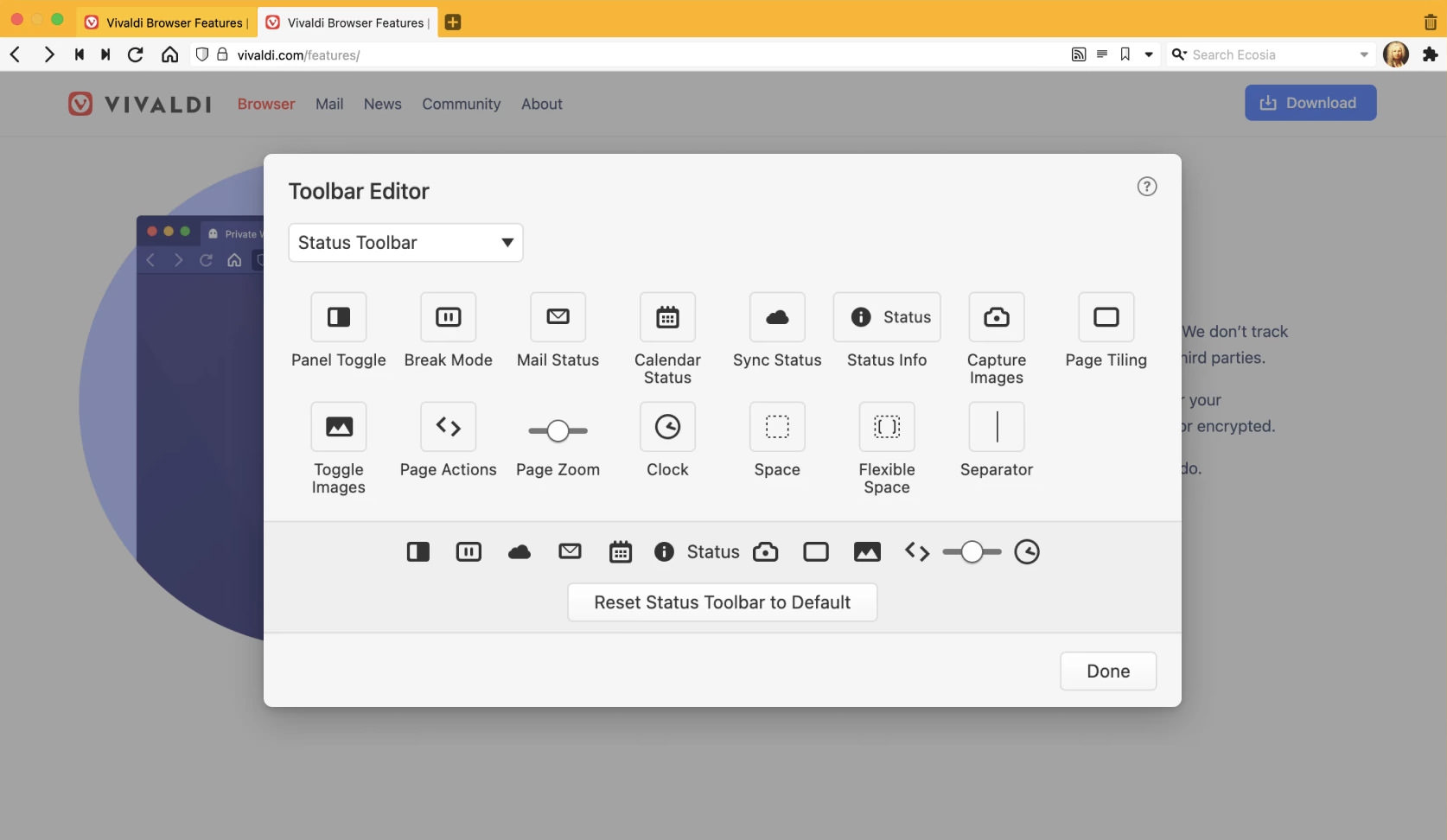
Task: Select the Break Mode icon tile
Action: tap(448, 317)
